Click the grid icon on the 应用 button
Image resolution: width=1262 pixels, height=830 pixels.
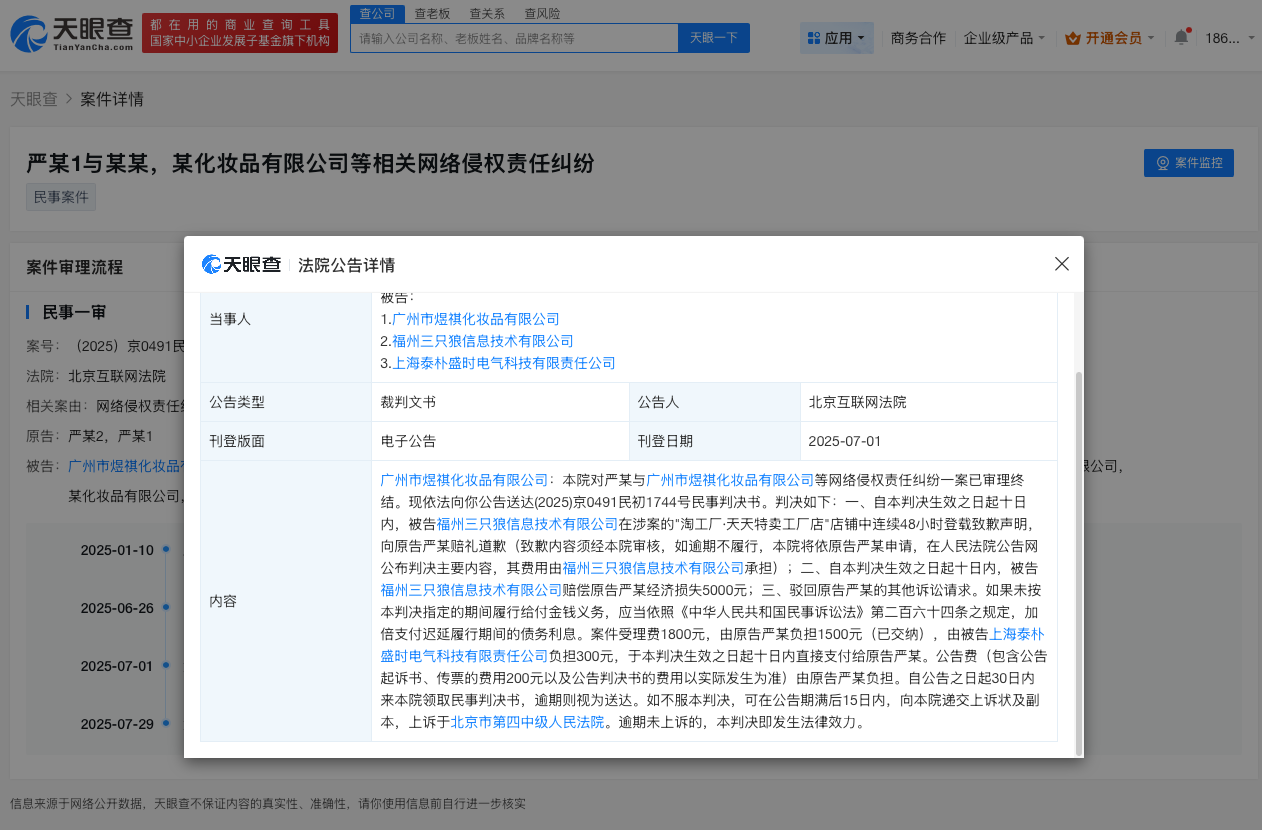814,38
